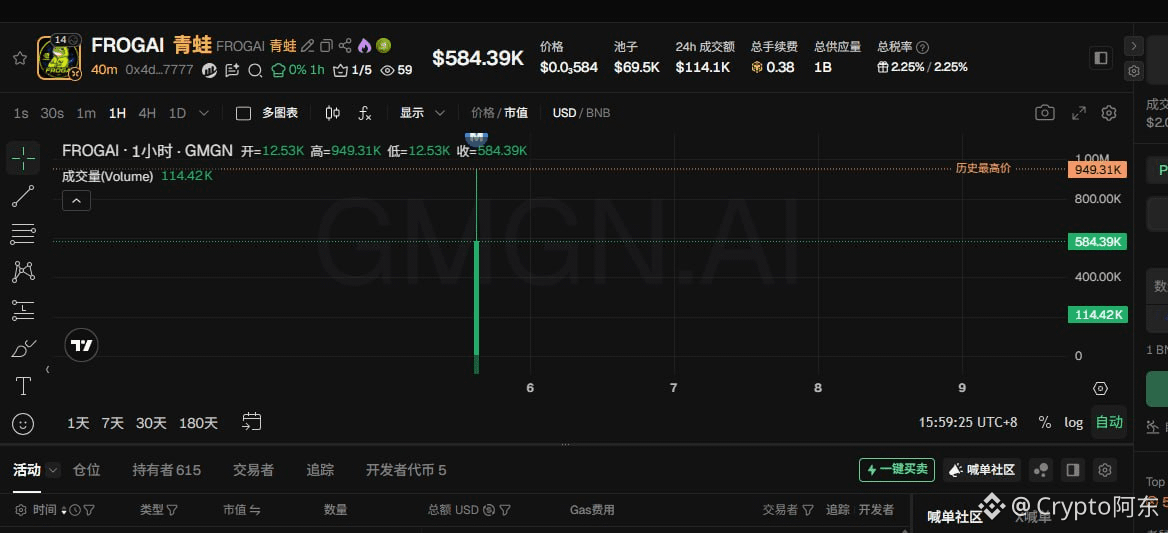
Task: Open the fx indicators menu
Action: [364, 113]
